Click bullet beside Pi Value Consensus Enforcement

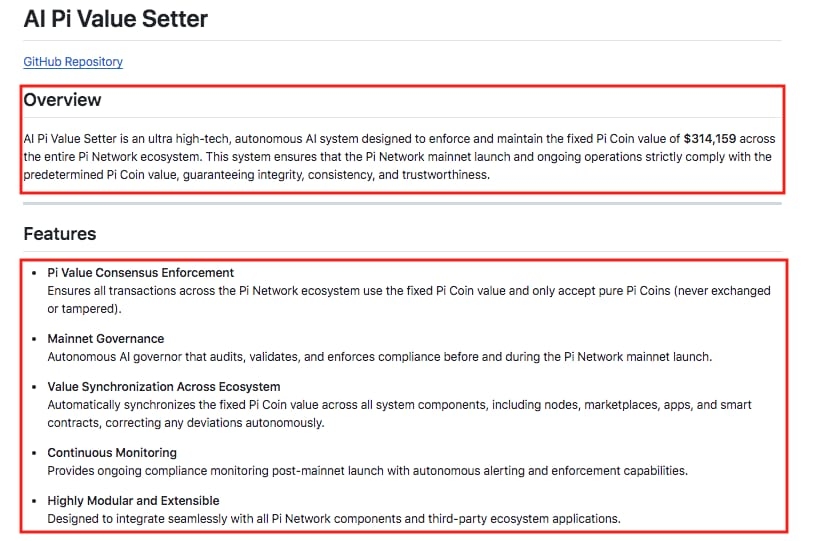(x=34, y=273)
